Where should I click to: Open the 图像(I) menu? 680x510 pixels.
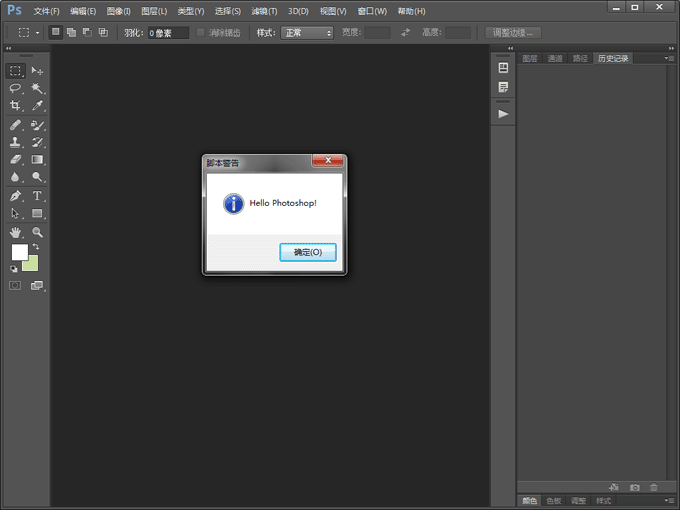118,11
